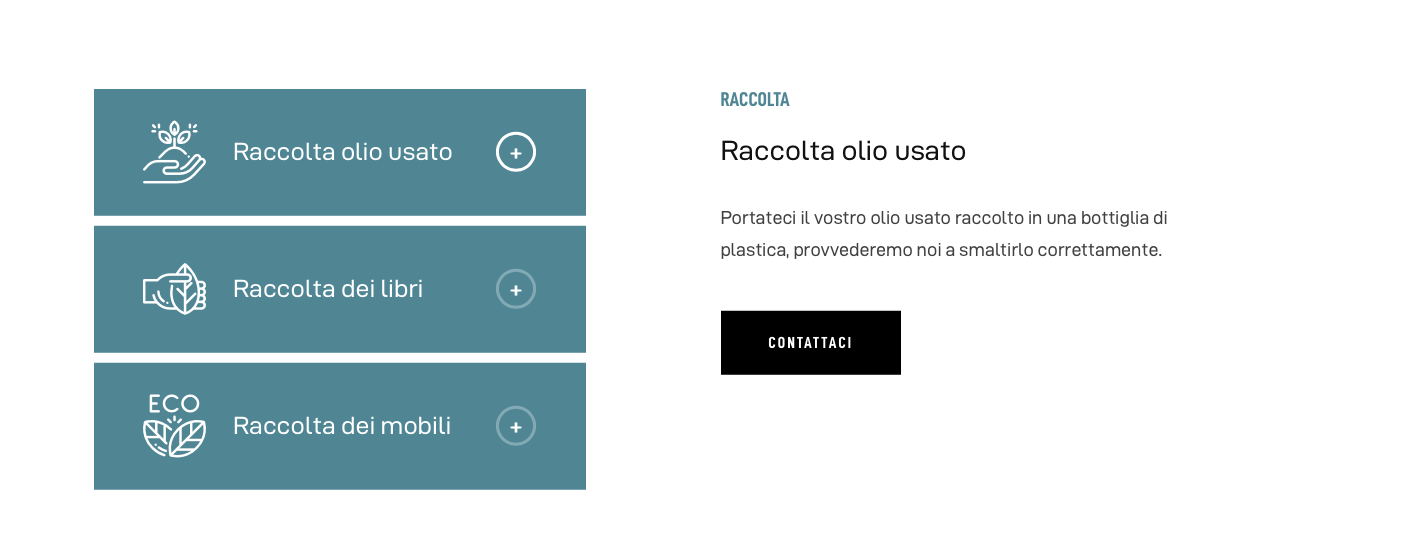Click the word "correttamente" in the description

(x=1099, y=250)
